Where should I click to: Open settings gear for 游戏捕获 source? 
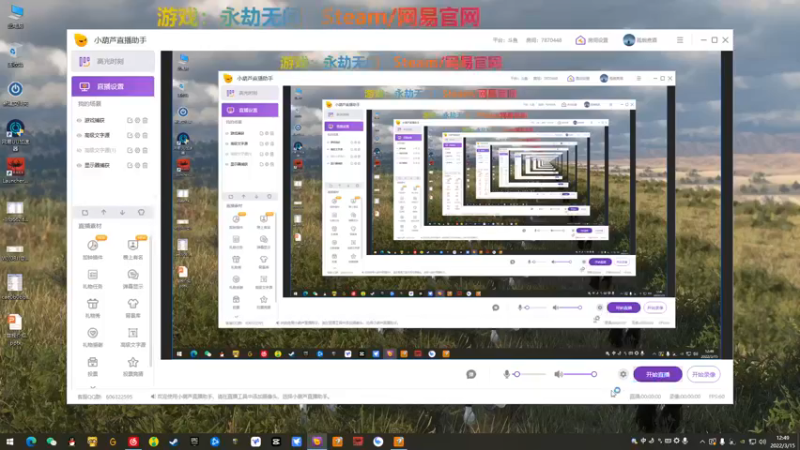pyautogui.click(x=137, y=120)
